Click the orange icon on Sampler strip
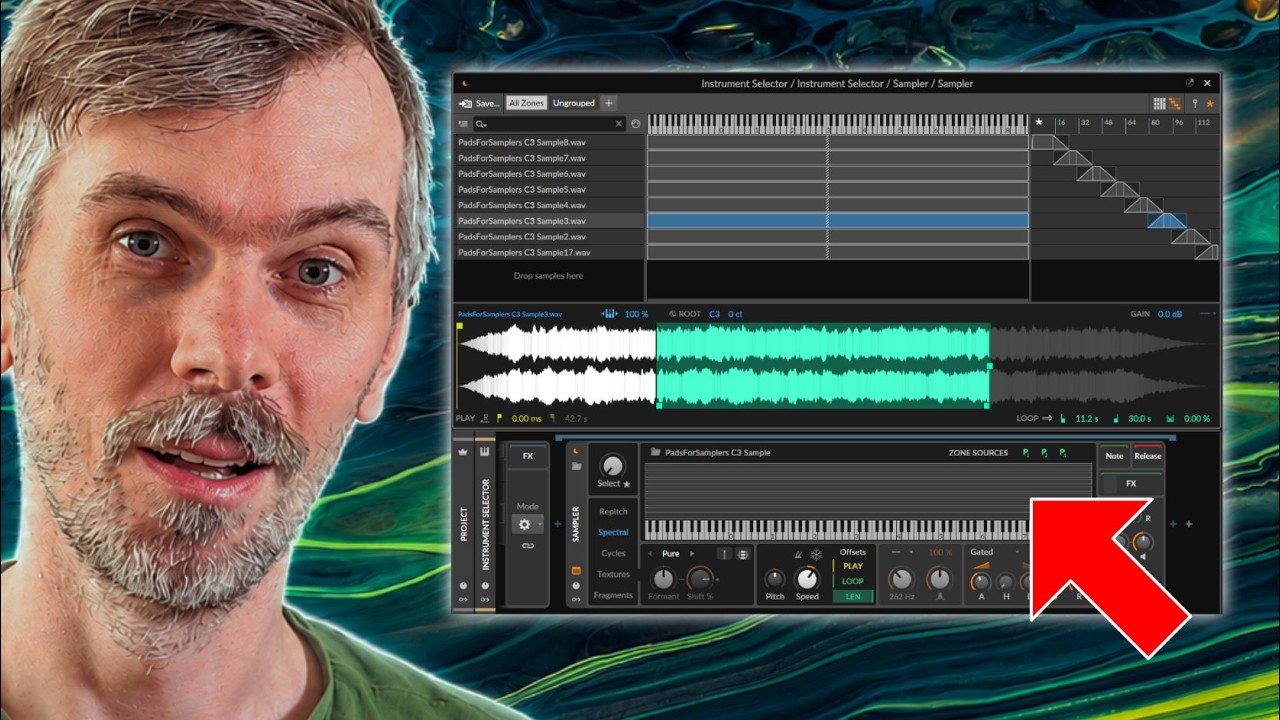1280x720 pixels. click(576, 571)
